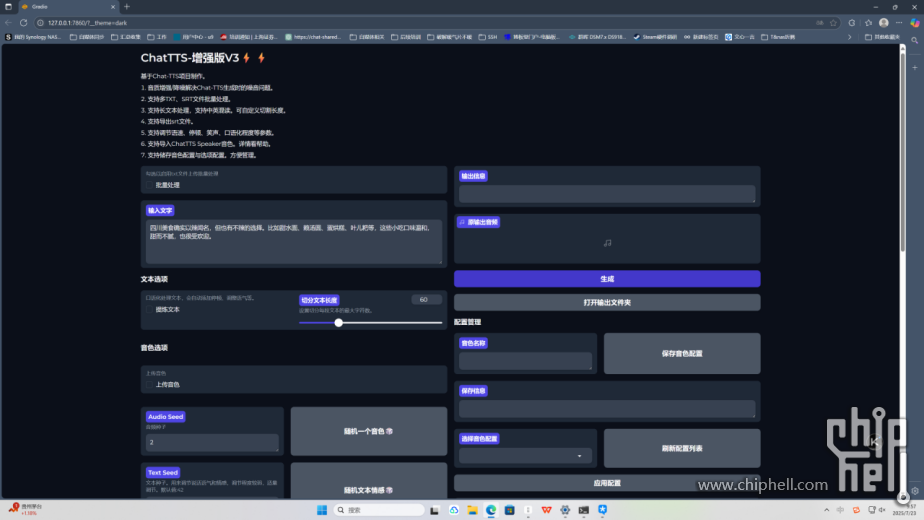Click the 保存信息 text box
Viewport: 924px width, 520px height.
coord(607,409)
